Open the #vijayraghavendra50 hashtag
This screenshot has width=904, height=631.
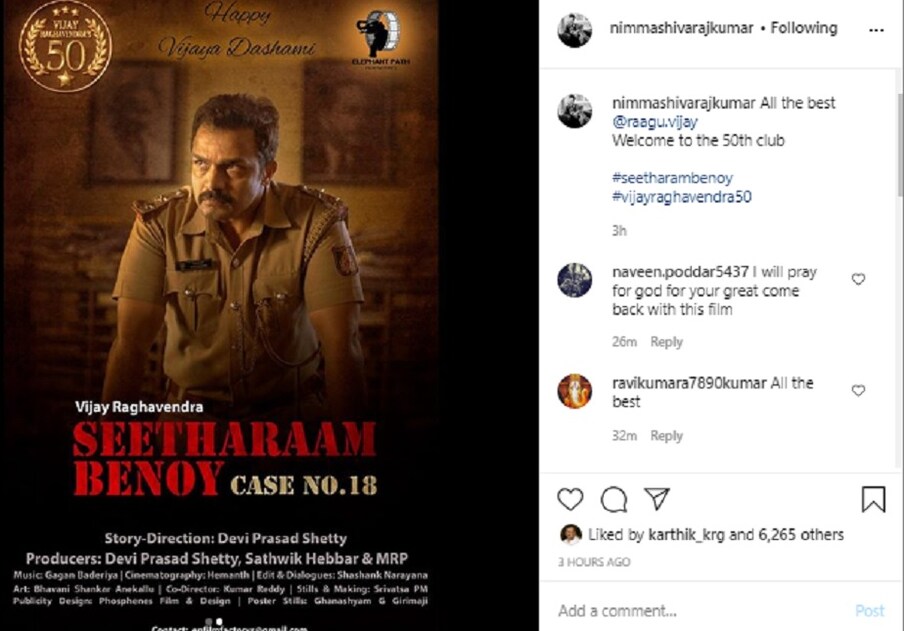tap(681, 197)
